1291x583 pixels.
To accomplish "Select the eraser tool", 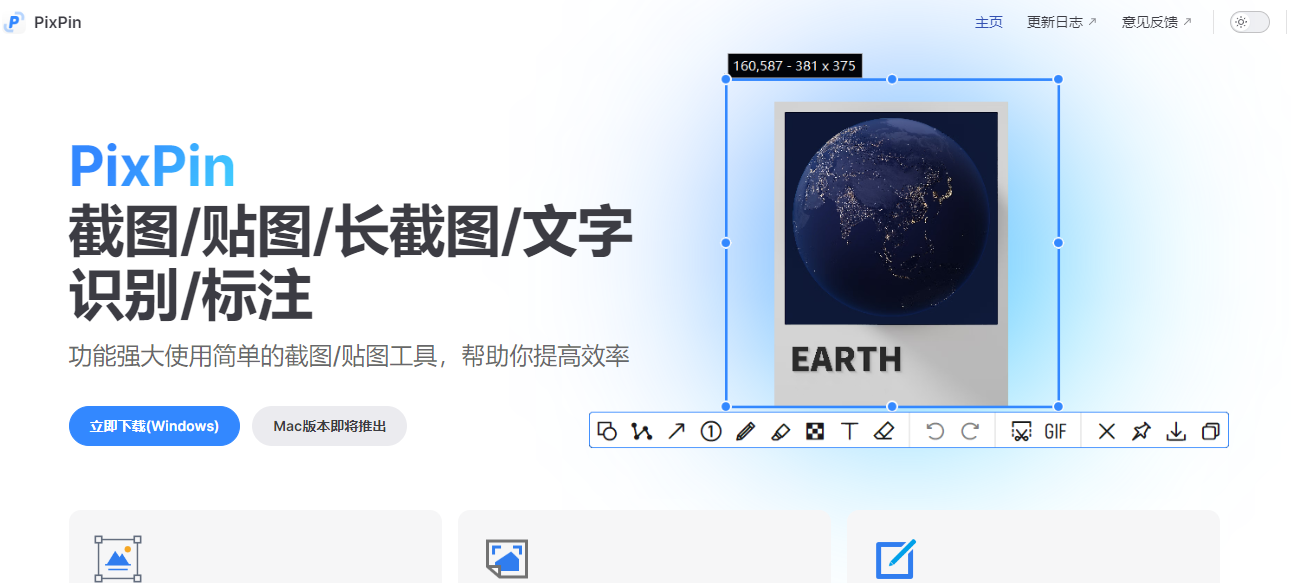I will coord(883,431).
